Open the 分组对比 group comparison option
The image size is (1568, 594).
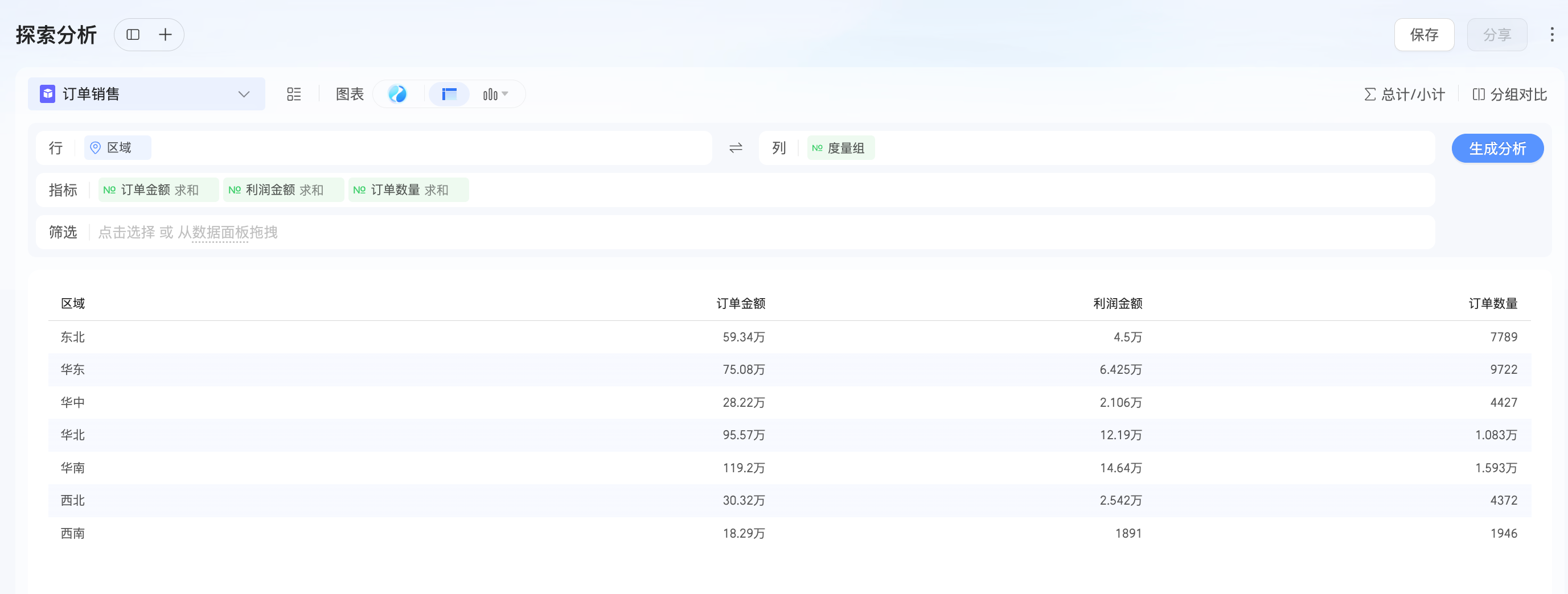pyautogui.click(x=1509, y=94)
